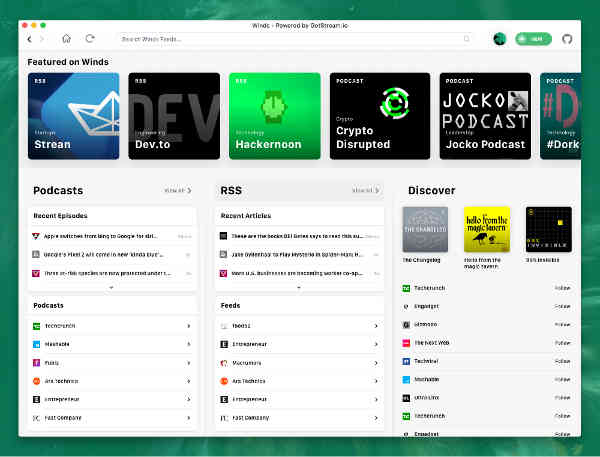Follow Gizmodo in Discover
Viewport: 600px width, 457px height.
click(562, 324)
